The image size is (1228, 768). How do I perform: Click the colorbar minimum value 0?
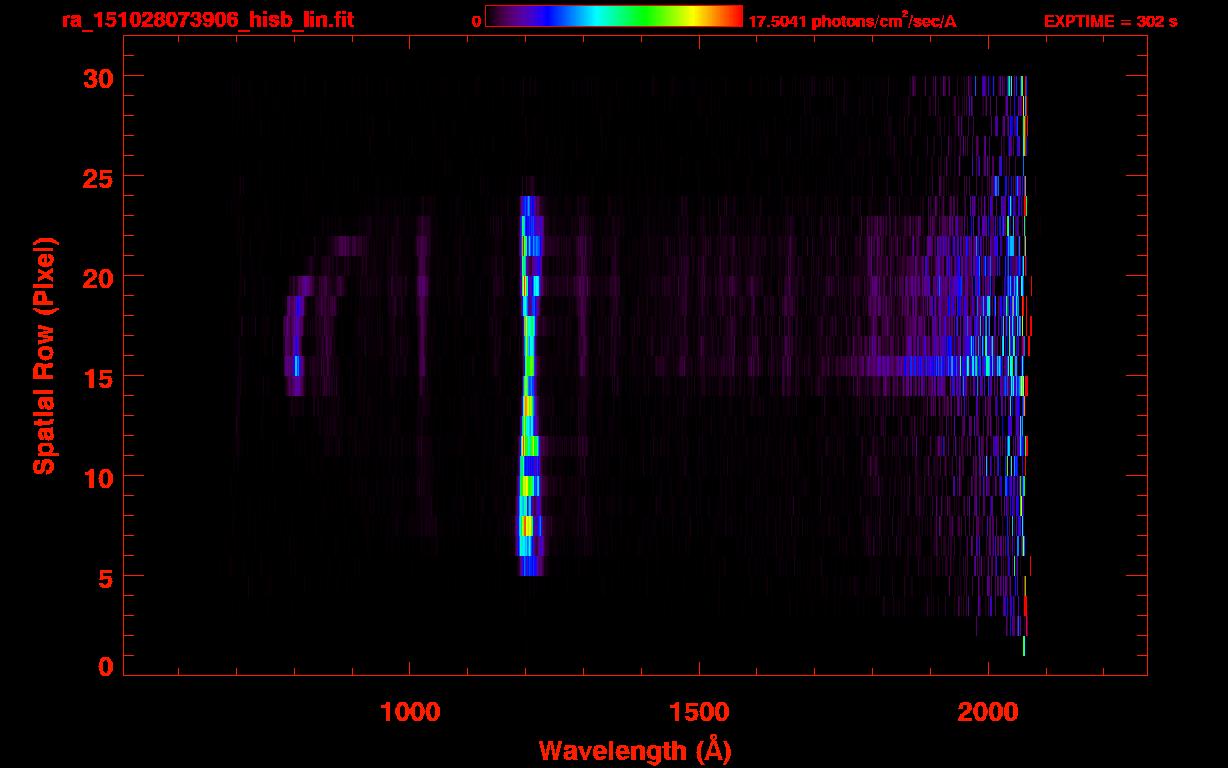(x=476, y=21)
